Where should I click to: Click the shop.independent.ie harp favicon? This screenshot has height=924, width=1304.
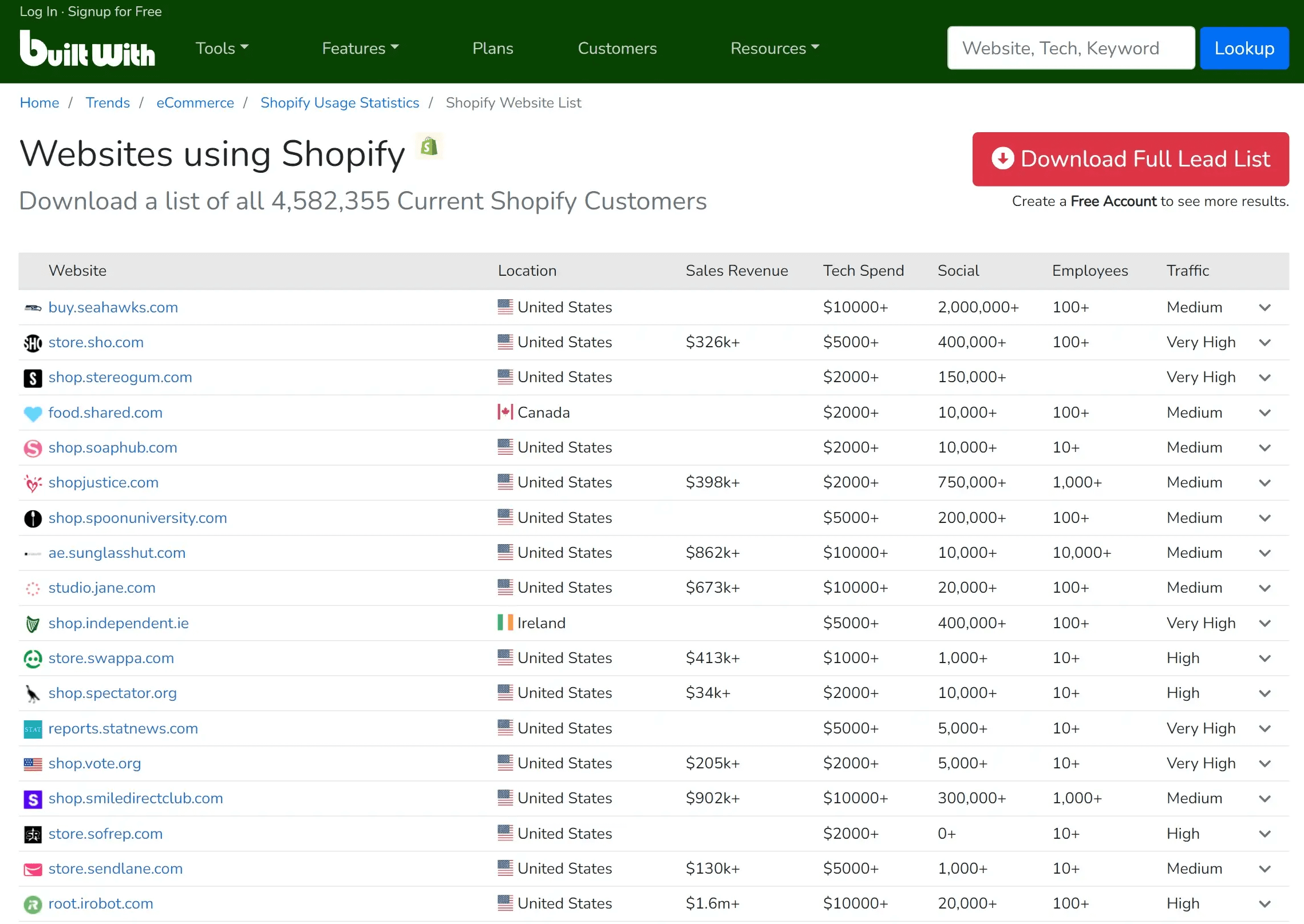click(33, 624)
